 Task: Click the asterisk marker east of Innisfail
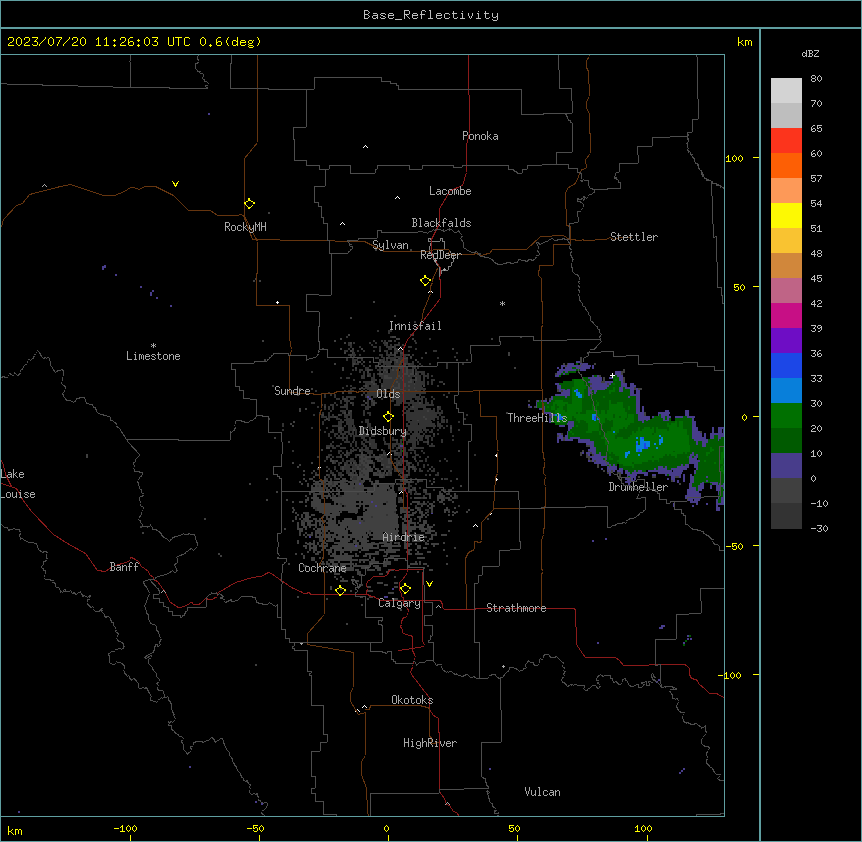(502, 304)
